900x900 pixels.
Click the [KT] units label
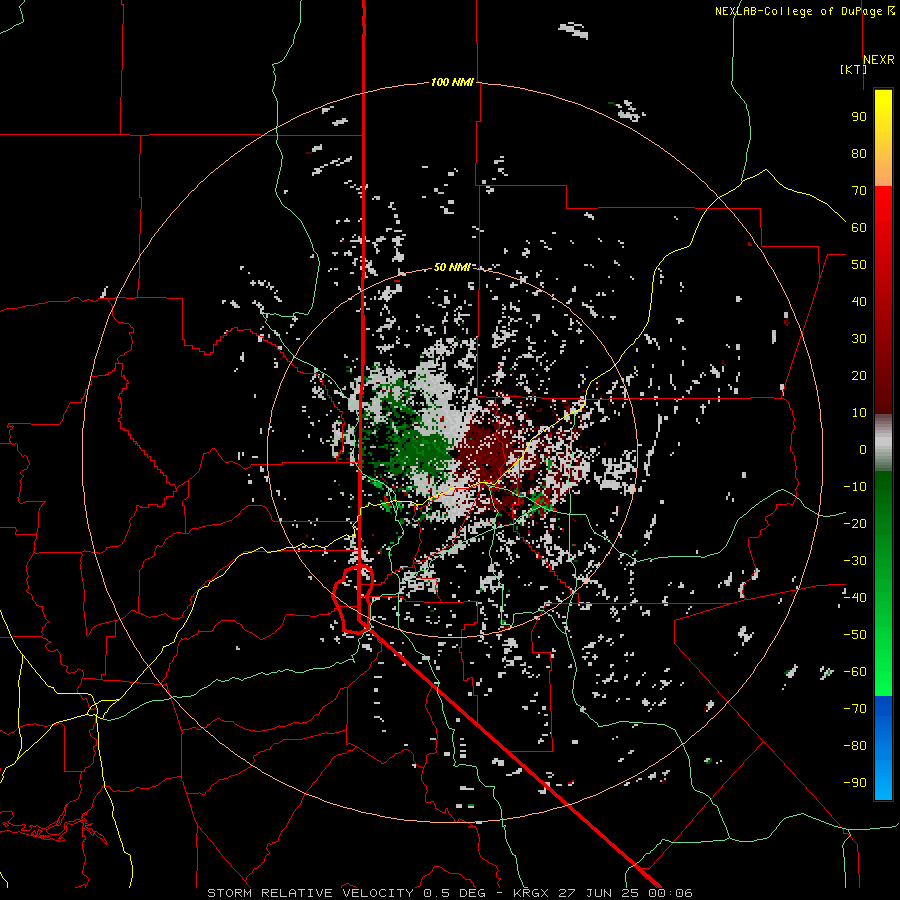[x=853, y=69]
